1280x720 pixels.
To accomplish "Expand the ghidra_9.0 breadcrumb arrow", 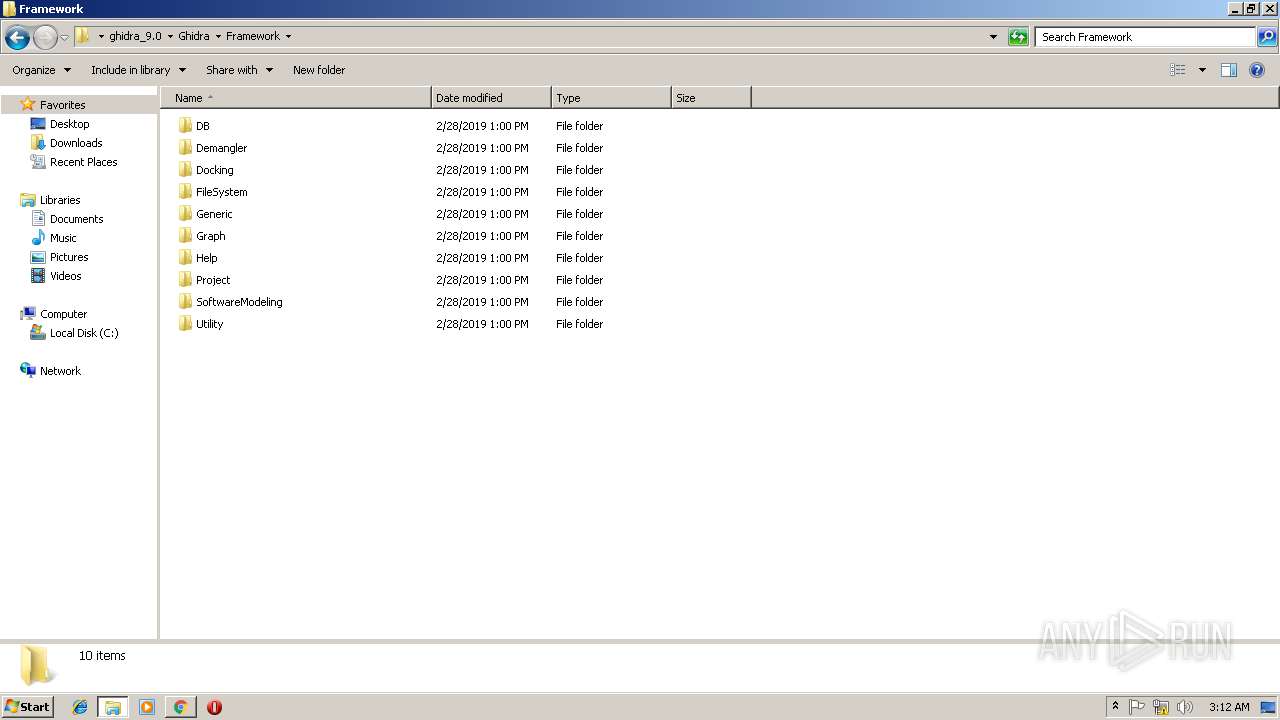I will [170, 37].
